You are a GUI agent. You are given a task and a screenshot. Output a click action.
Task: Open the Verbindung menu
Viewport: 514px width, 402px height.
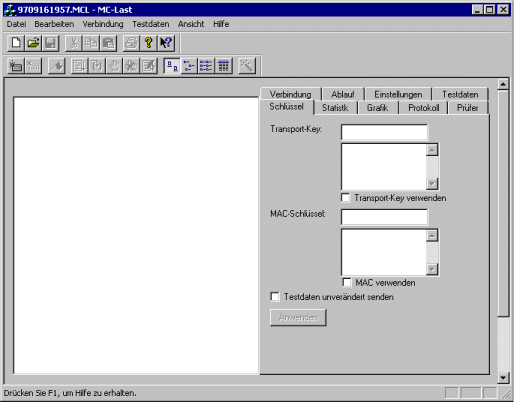(x=103, y=24)
